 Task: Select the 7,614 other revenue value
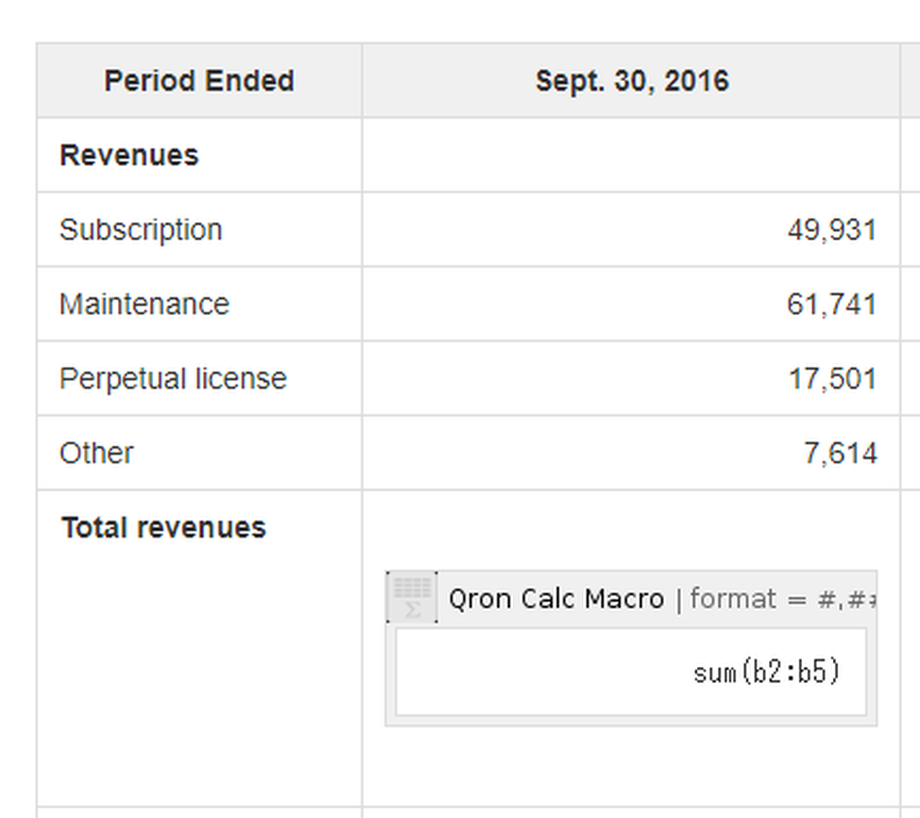[x=843, y=452]
